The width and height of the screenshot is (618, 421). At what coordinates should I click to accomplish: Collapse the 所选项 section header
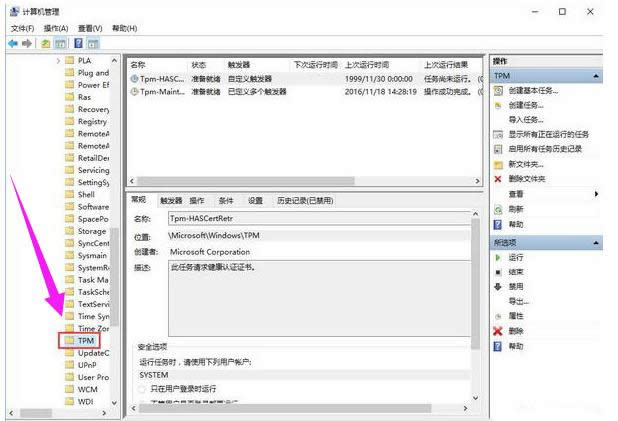pyautogui.click(x=596, y=242)
